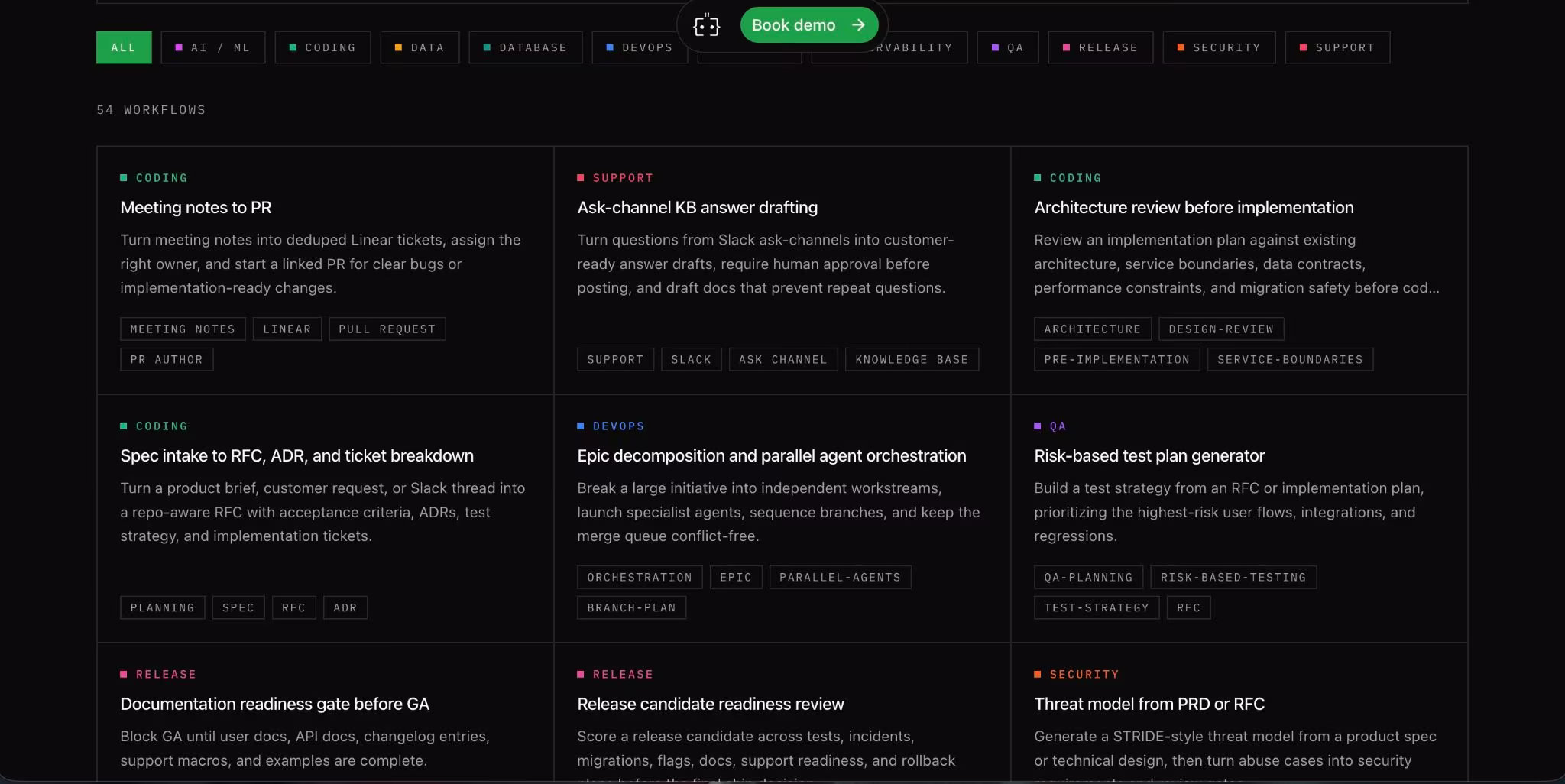The height and width of the screenshot is (784, 1565).
Task: Filter workflows by CODING category
Action: click(x=322, y=47)
